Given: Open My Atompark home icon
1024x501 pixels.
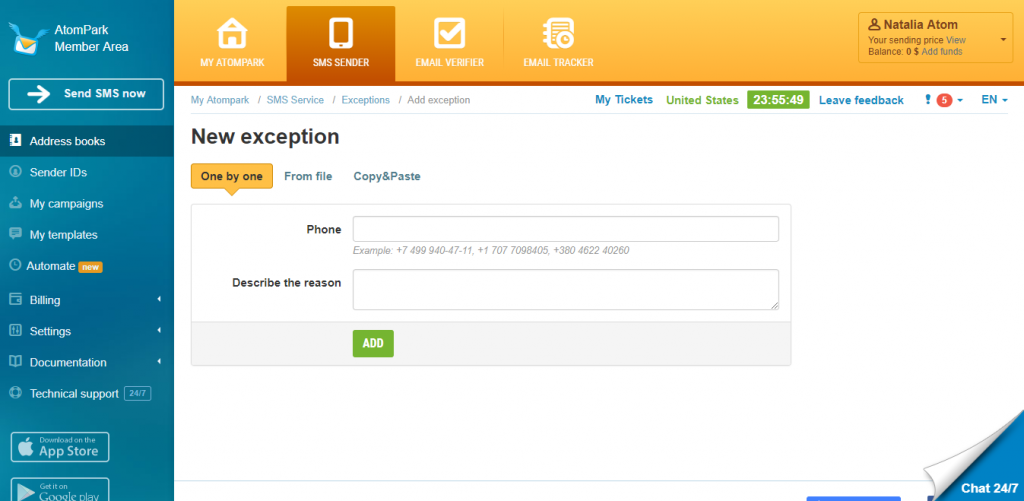Looking at the screenshot, I should [x=232, y=33].
